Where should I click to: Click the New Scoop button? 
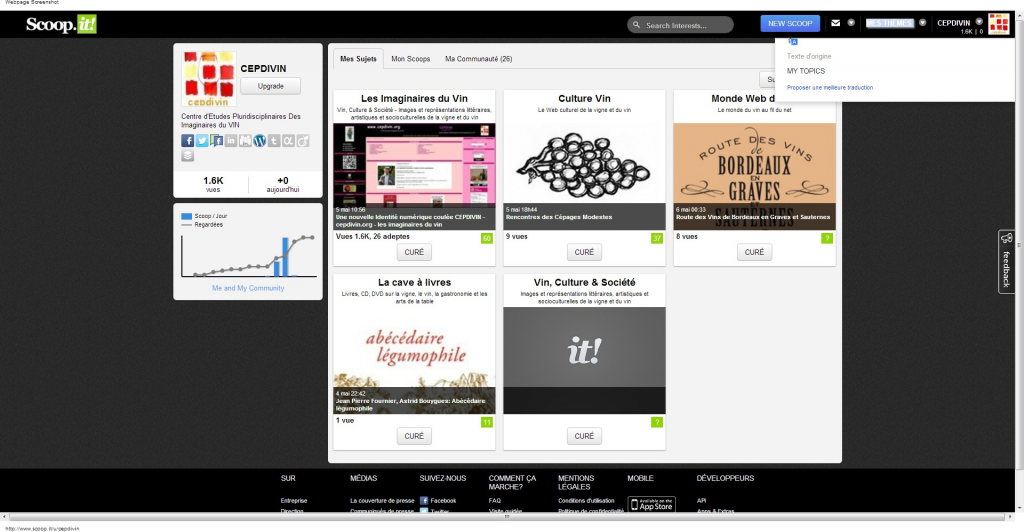[790, 23]
